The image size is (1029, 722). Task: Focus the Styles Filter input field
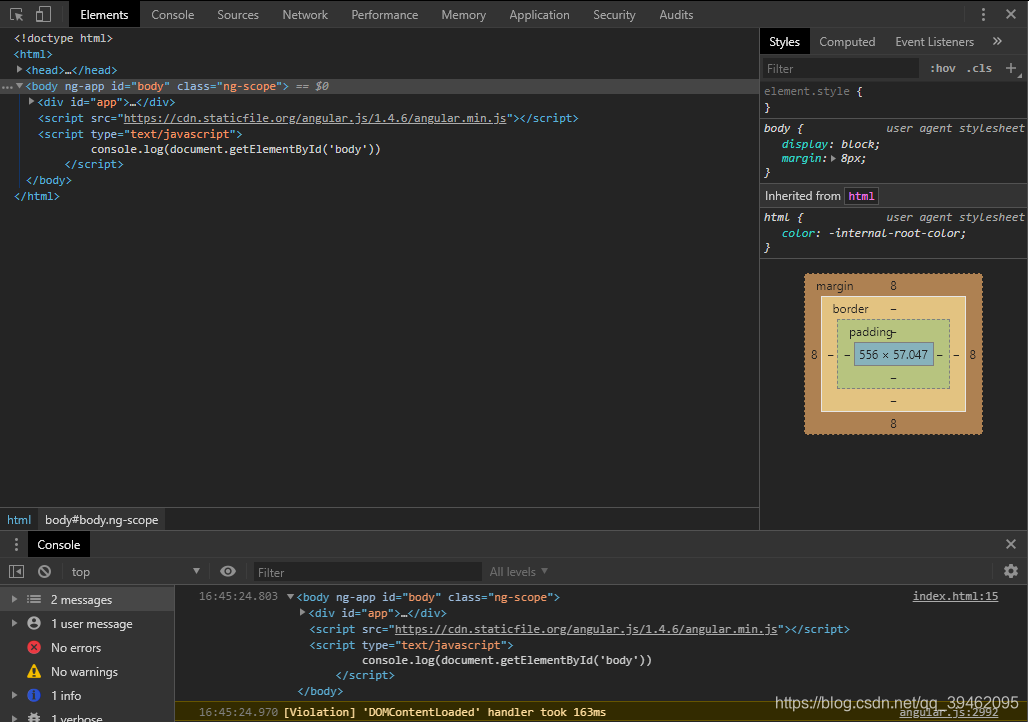(x=840, y=68)
